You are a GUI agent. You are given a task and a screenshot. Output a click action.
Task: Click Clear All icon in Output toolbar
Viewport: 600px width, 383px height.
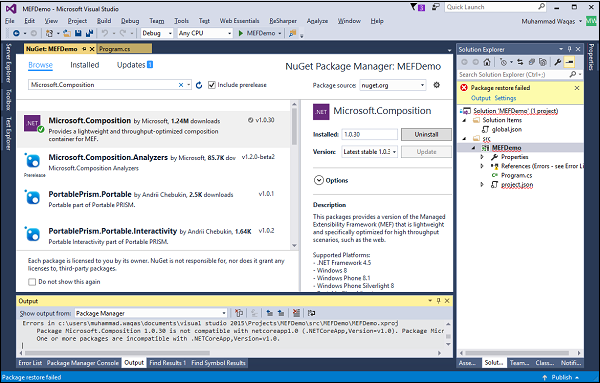tap(296, 313)
